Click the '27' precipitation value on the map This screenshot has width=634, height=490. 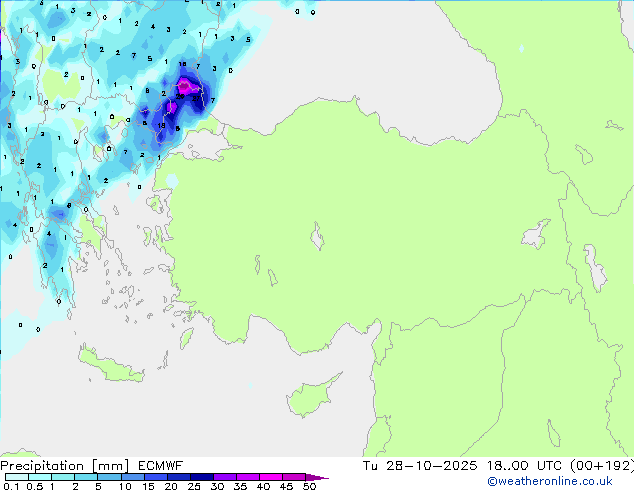pyautogui.click(x=196, y=98)
